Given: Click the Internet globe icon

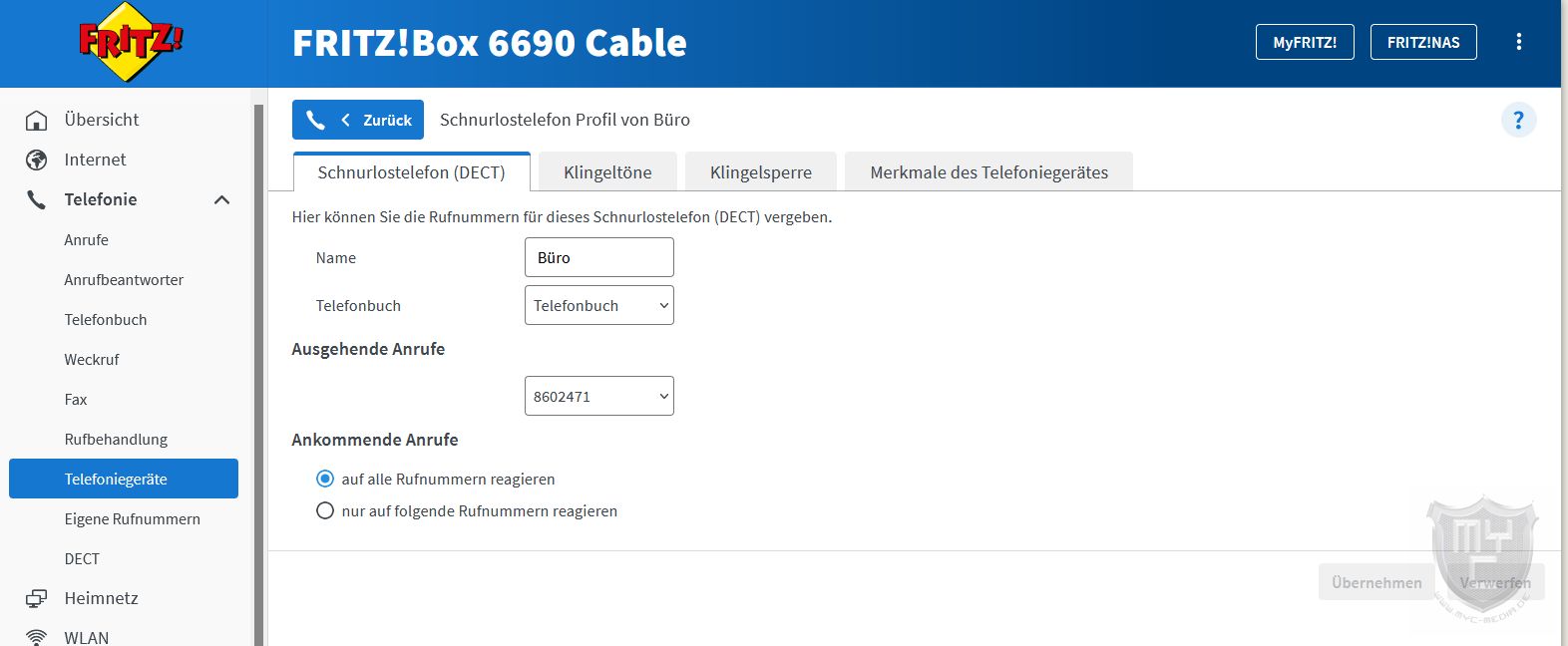Looking at the screenshot, I should click(37, 160).
